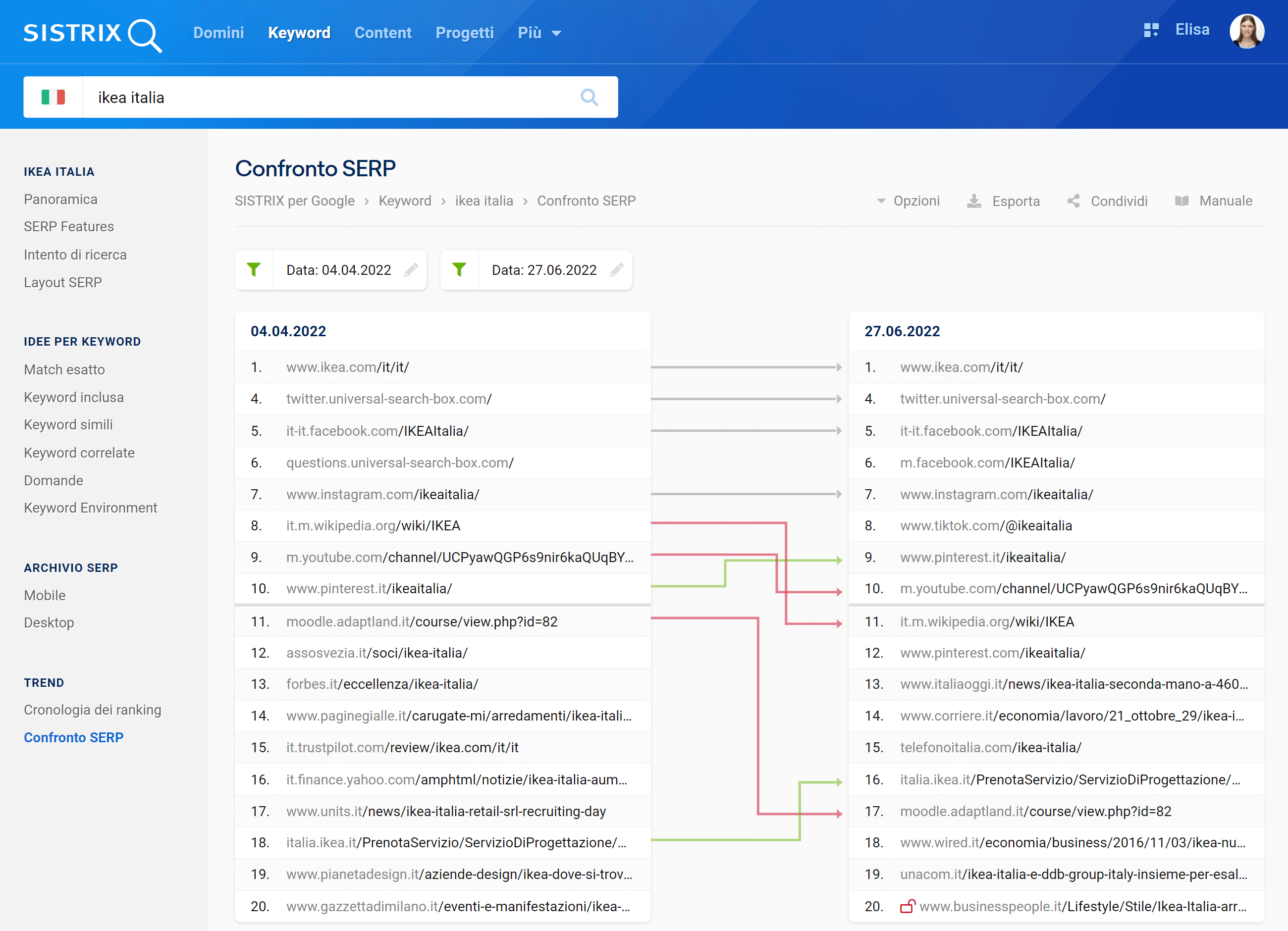Screen dimensions: 1288x931
Task: Click www.gazzettadimilano.it result at position 20
Action: pyautogui.click(x=458, y=906)
